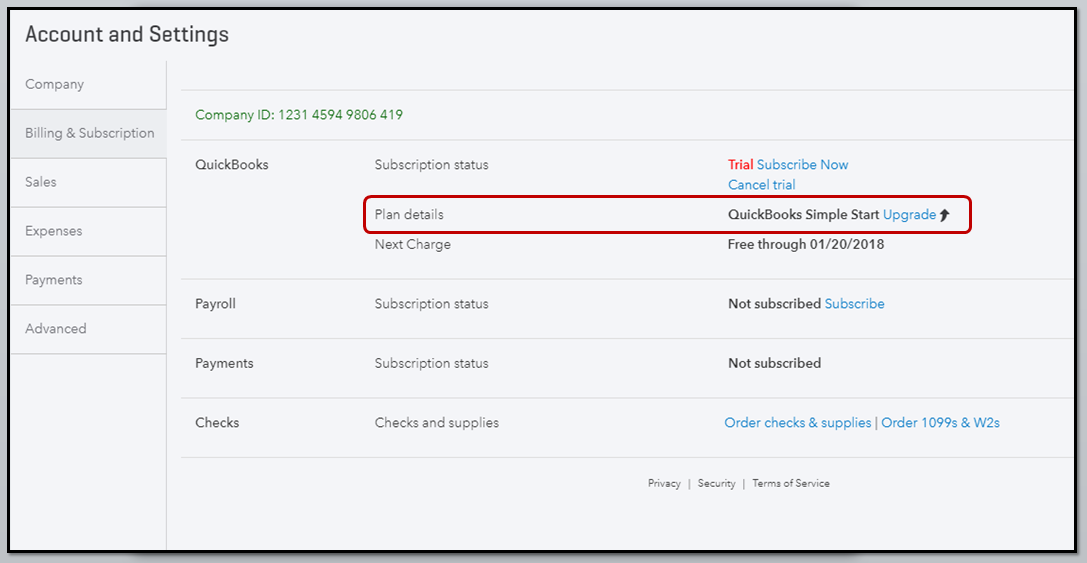Select the Billing & Subscription tab
Viewport: 1087px width, 563px height.
click(x=89, y=133)
